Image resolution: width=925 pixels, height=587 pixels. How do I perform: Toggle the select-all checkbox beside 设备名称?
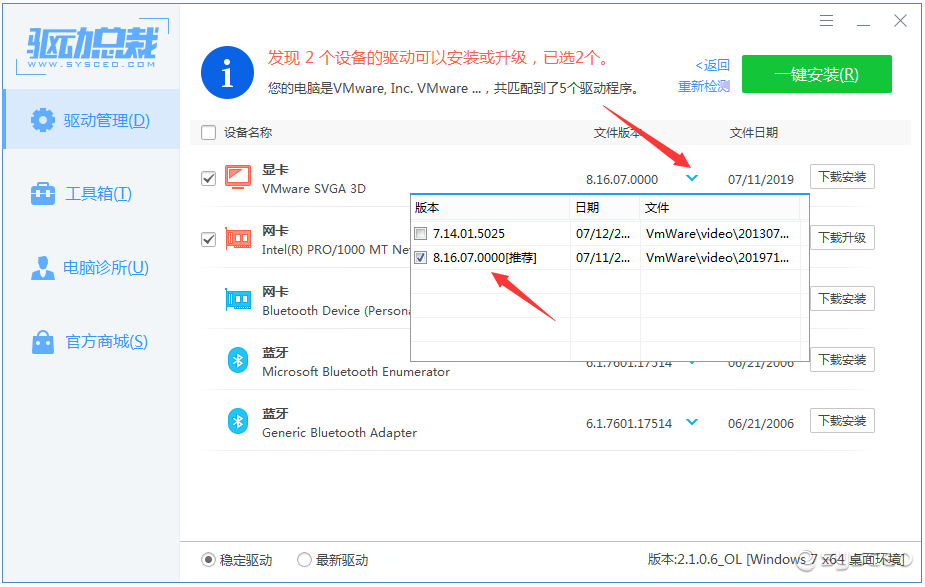(208, 132)
